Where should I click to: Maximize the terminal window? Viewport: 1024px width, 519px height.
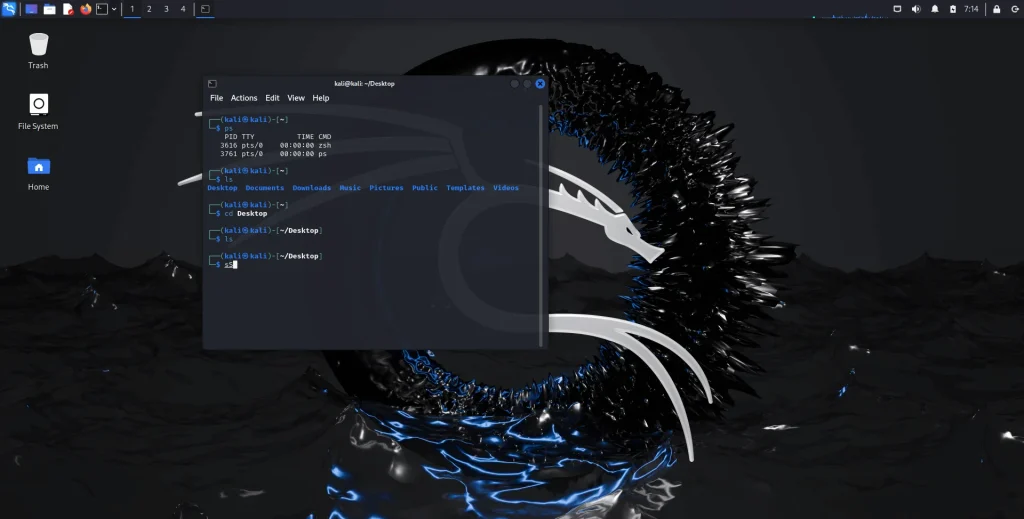[x=527, y=84]
